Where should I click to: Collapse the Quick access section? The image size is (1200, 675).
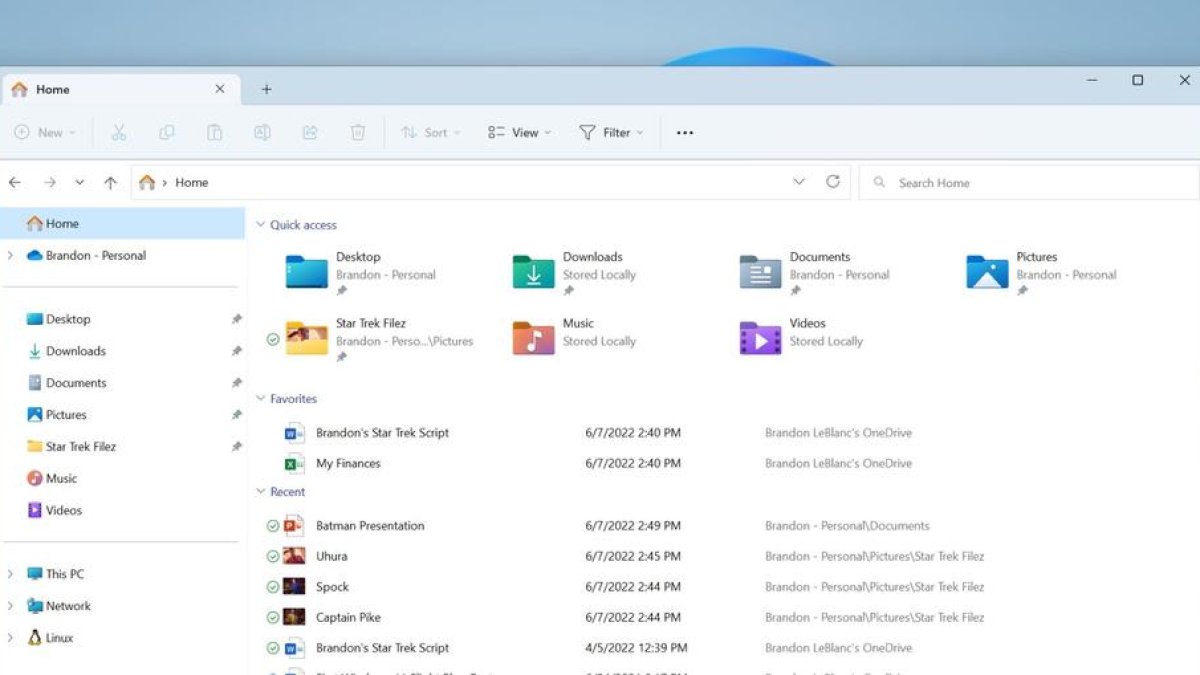[261, 224]
